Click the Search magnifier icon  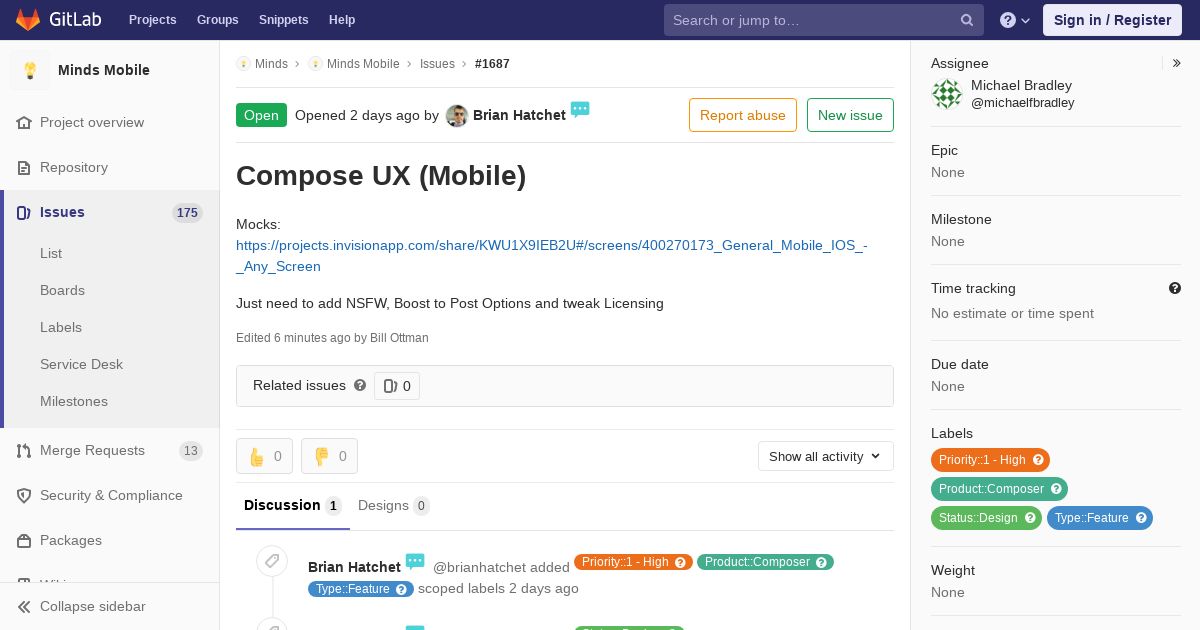pos(967,20)
